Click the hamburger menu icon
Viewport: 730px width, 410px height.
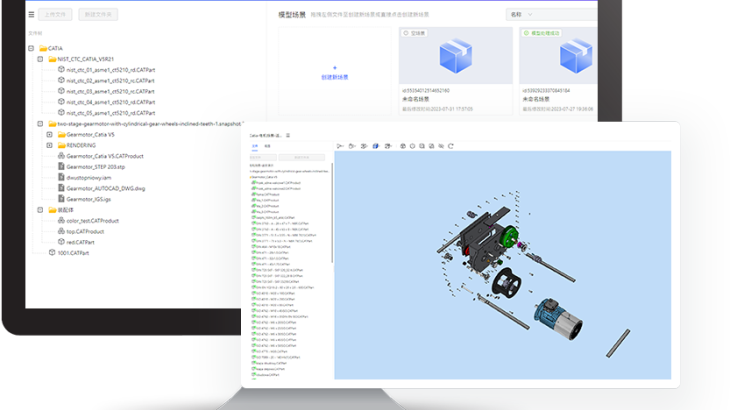pyautogui.click(x=31, y=15)
